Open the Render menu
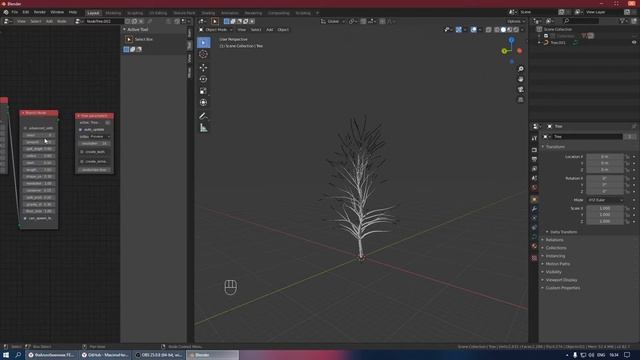The image size is (640, 360). tap(40, 12)
